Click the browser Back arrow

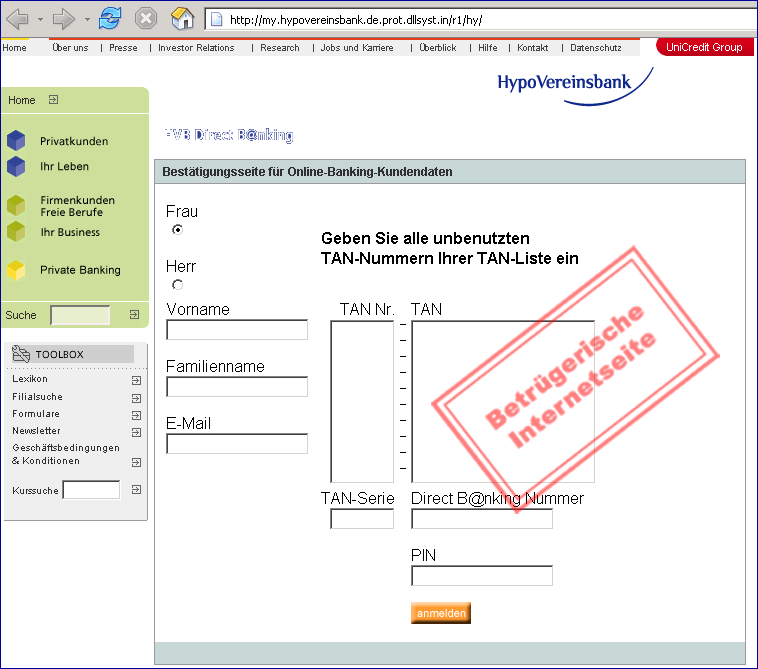coord(18,19)
